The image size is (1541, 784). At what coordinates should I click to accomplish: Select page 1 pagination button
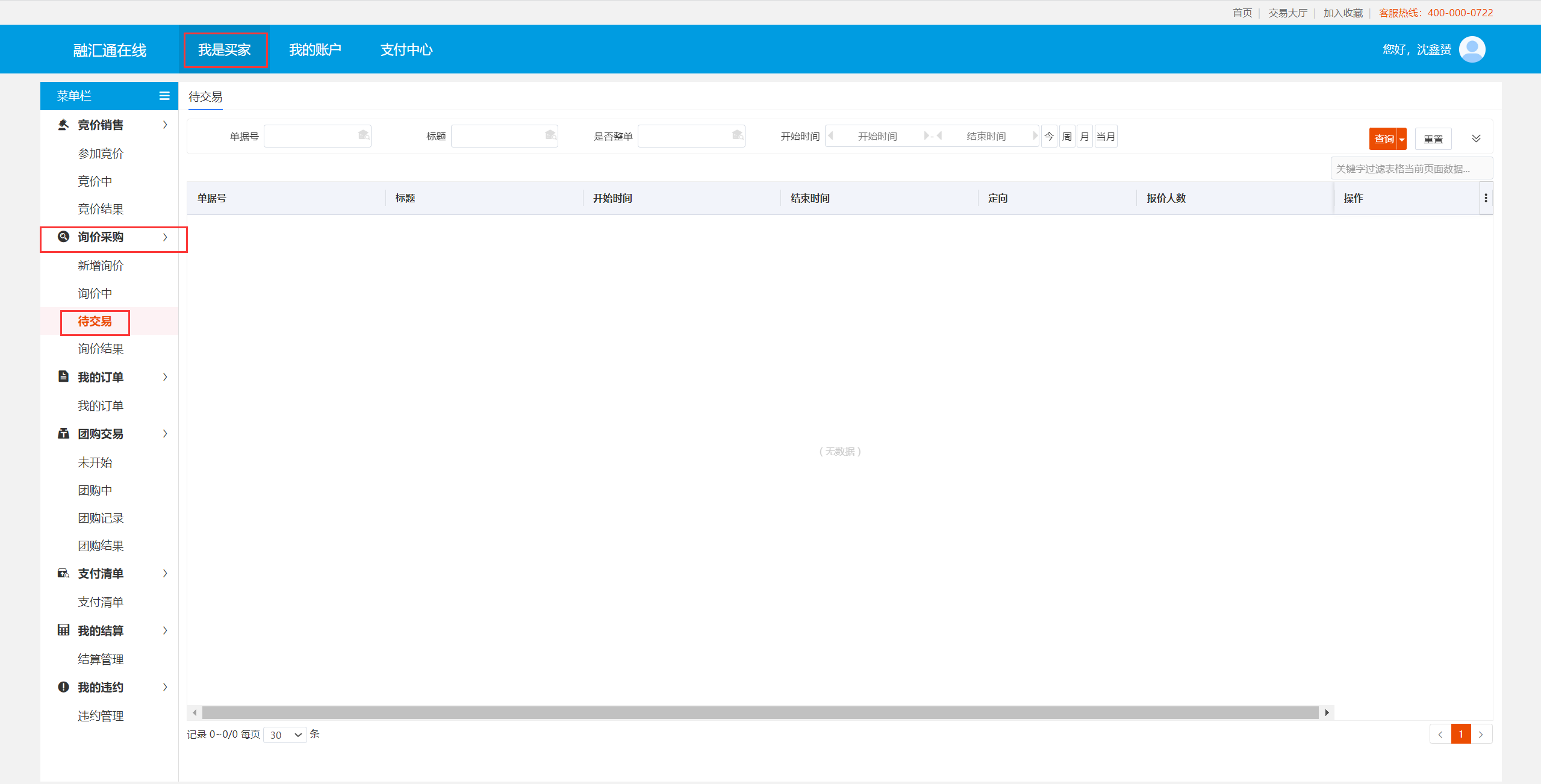[1460, 735]
